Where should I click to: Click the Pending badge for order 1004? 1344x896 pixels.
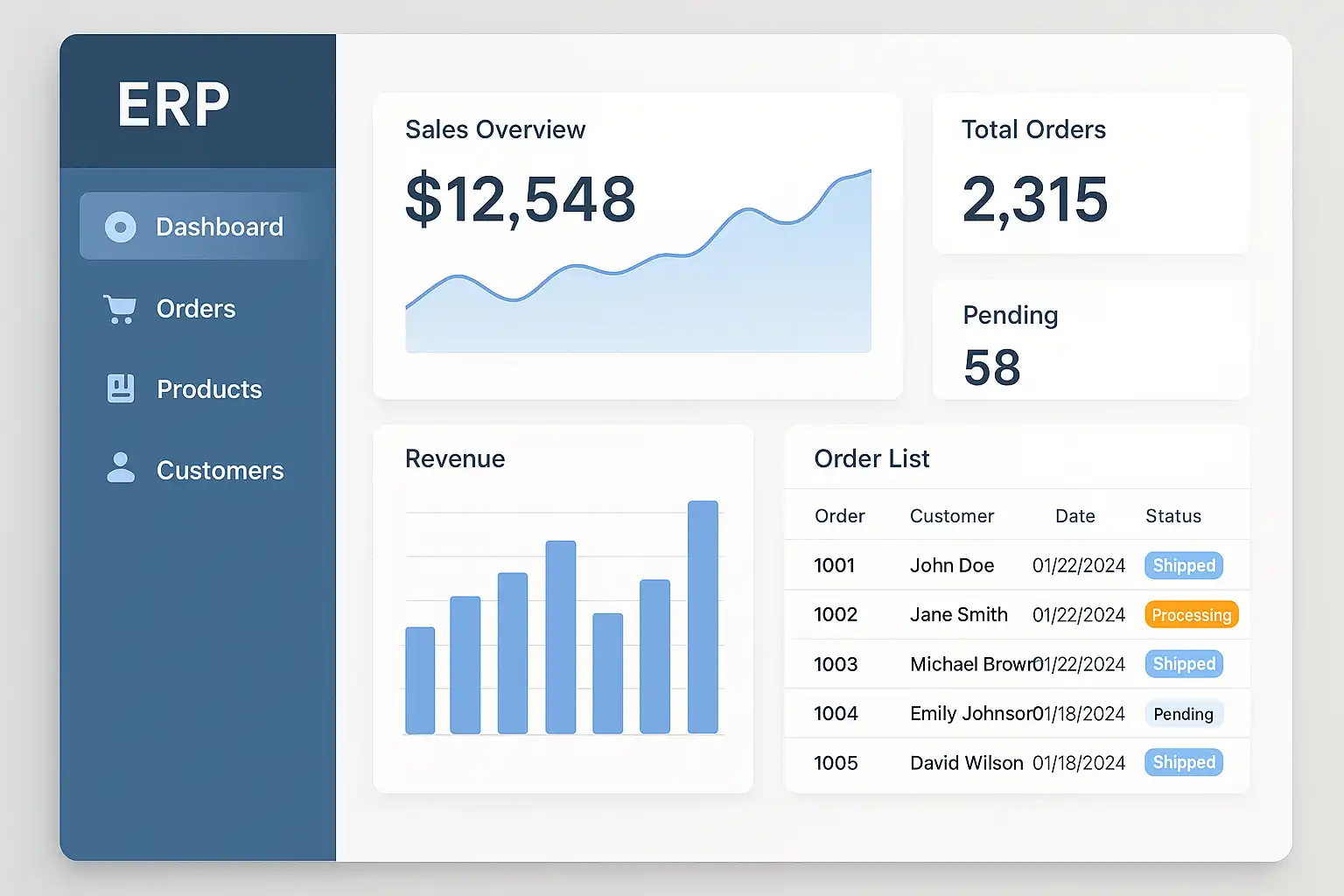tap(1183, 714)
